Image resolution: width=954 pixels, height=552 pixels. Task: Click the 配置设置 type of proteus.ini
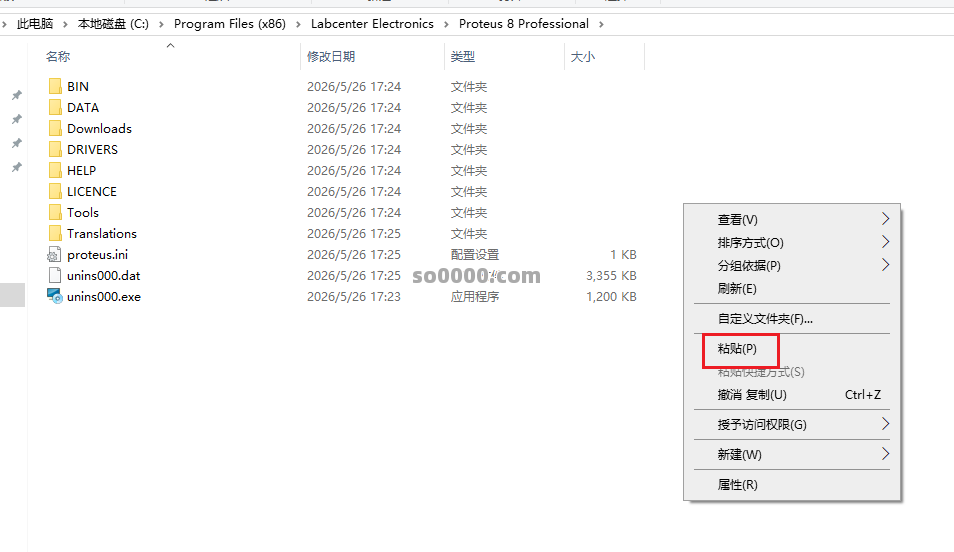[x=475, y=254]
